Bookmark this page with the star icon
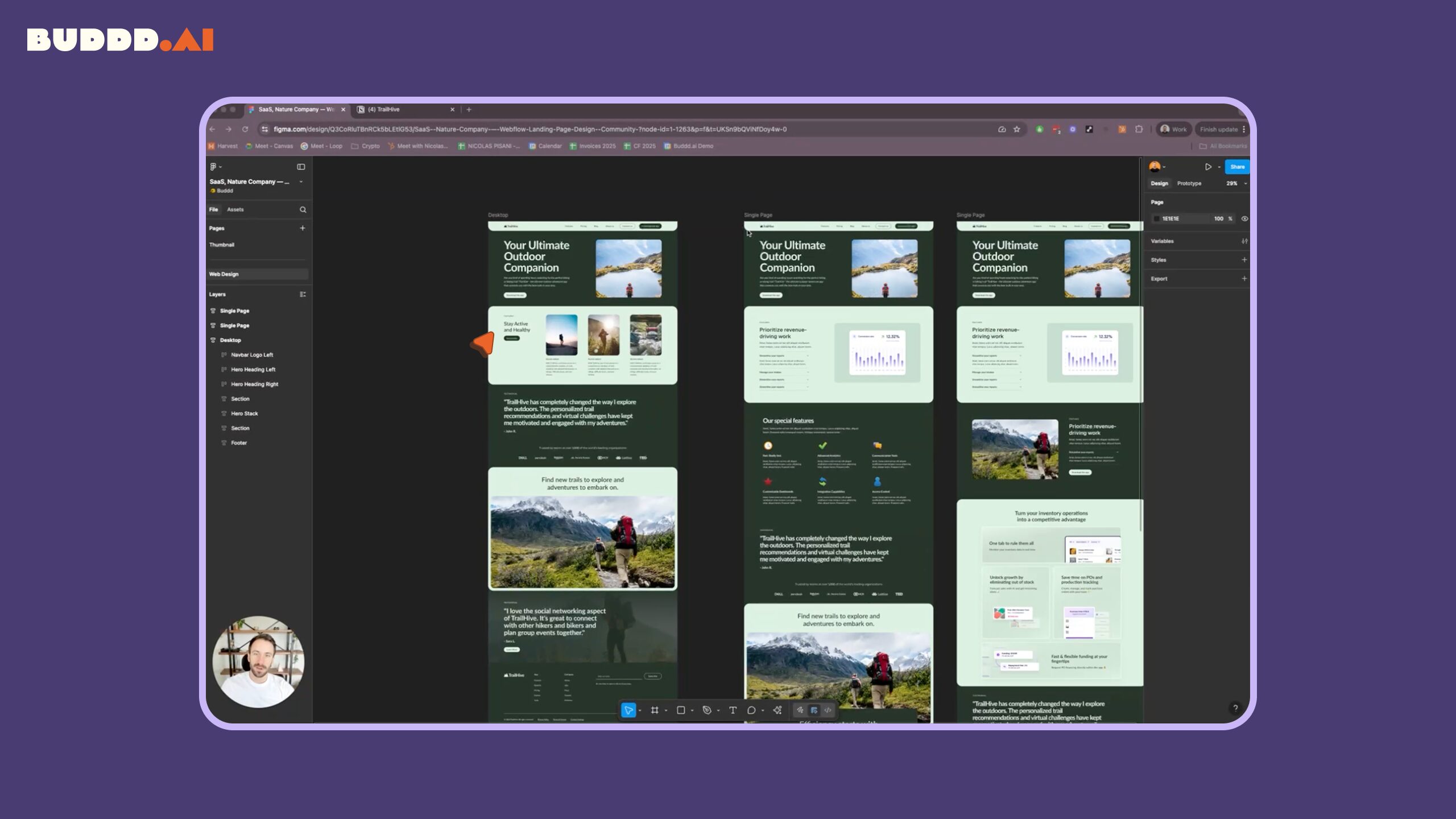 coord(1017,129)
